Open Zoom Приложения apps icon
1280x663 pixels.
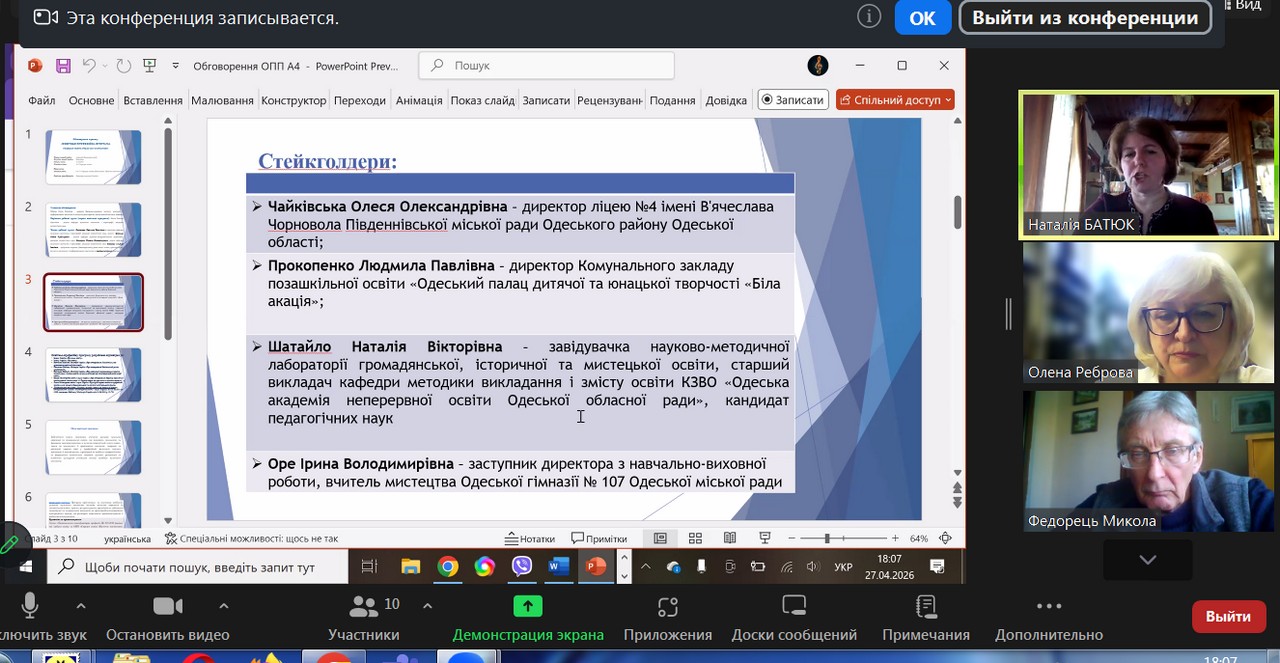(x=667, y=618)
